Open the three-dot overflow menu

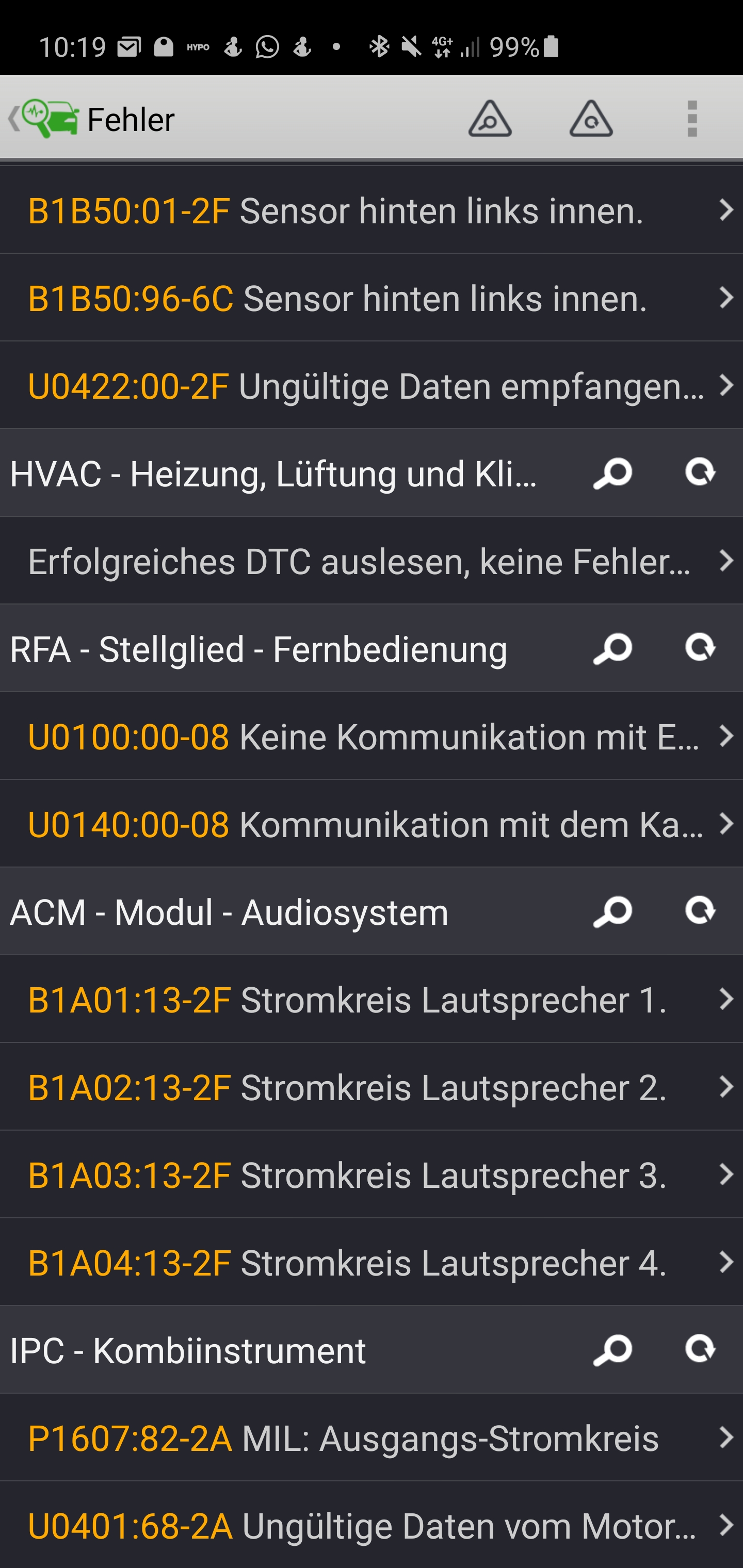(x=692, y=119)
